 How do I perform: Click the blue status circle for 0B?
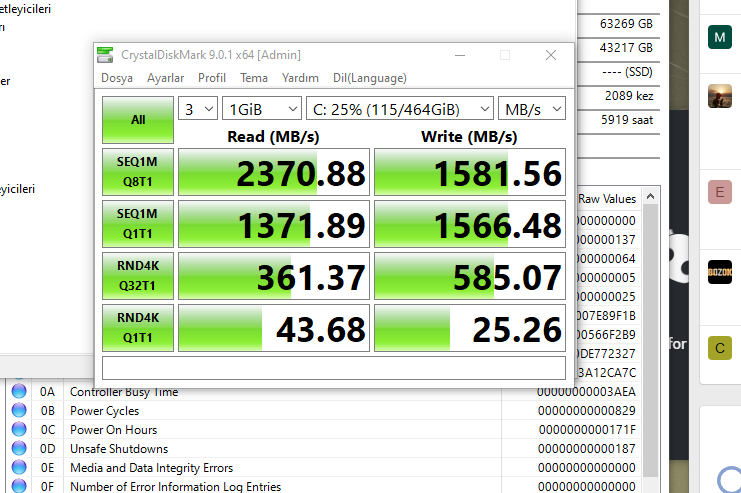click(x=19, y=410)
